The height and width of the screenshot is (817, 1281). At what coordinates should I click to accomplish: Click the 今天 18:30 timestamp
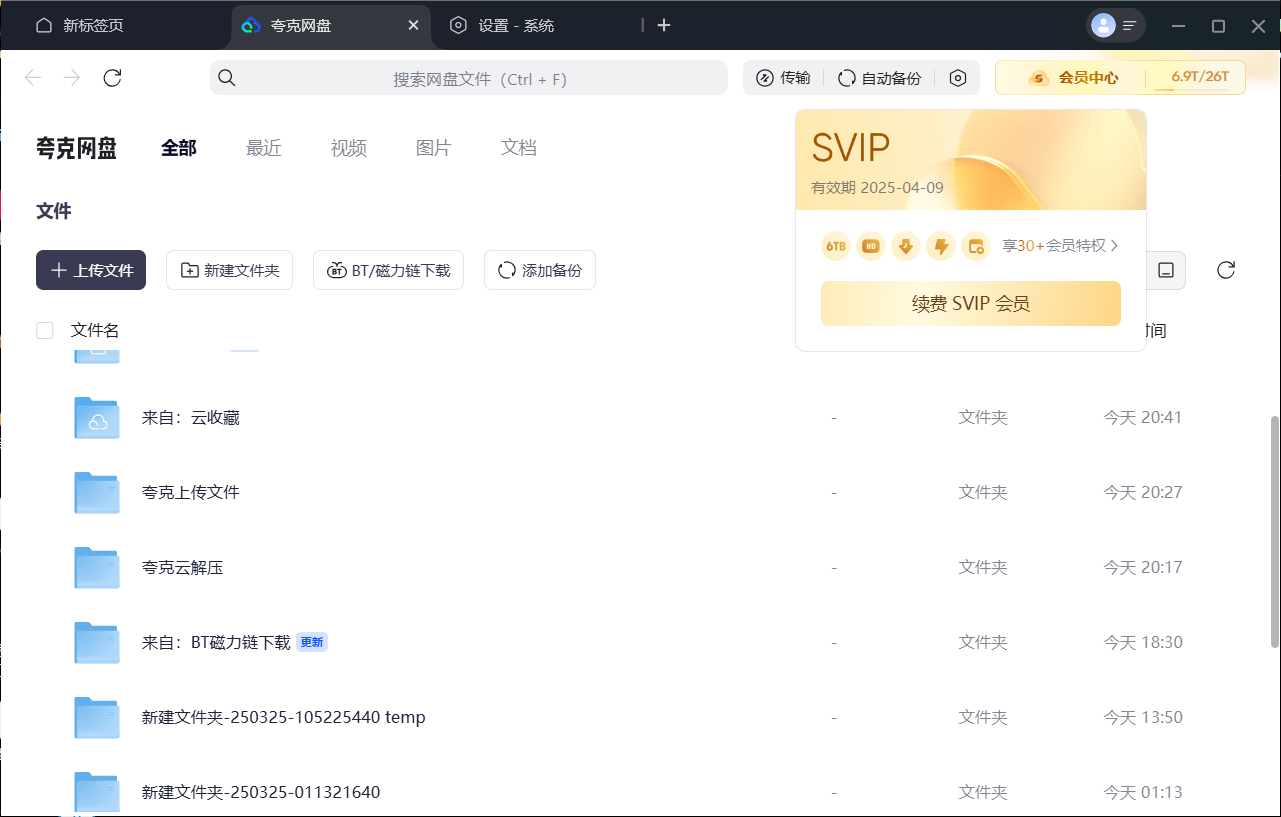pos(1143,642)
